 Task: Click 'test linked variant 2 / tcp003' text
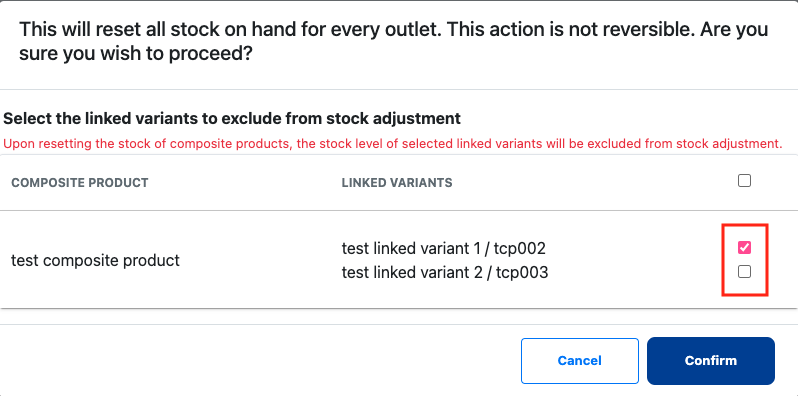445,273
